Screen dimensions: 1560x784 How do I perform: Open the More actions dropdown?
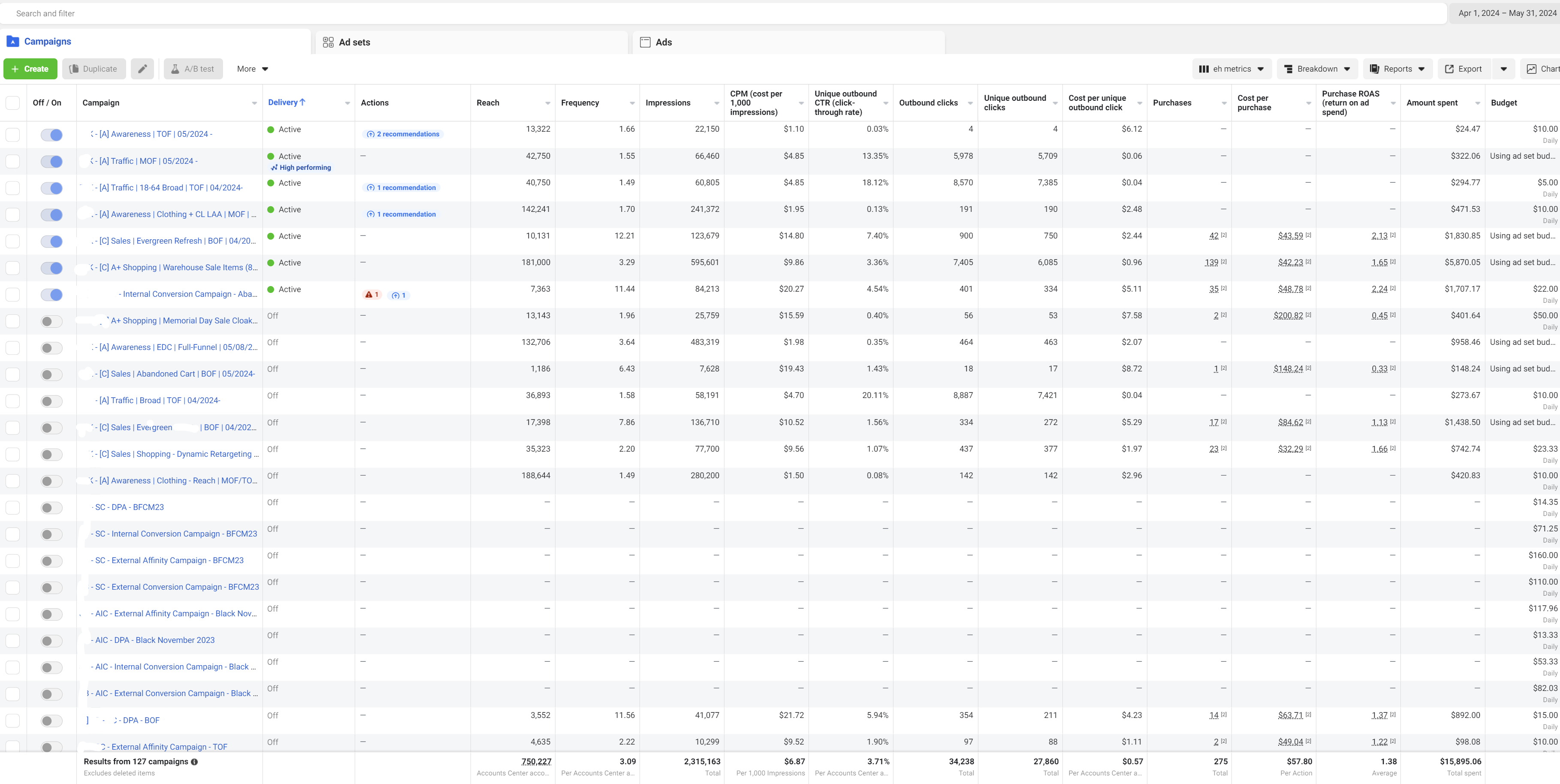(x=253, y=69)
